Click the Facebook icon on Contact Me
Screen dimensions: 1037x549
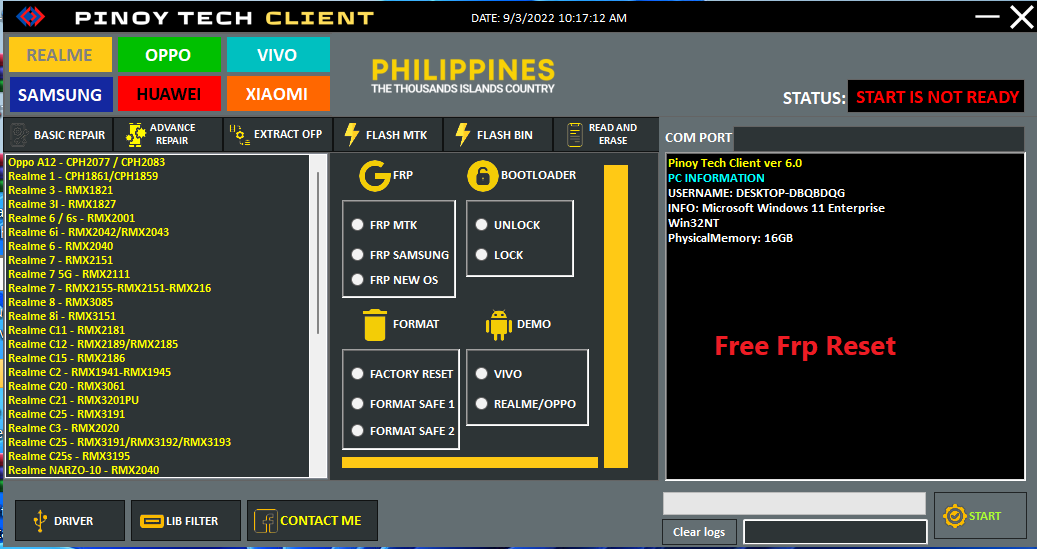(x=265, y=521)
